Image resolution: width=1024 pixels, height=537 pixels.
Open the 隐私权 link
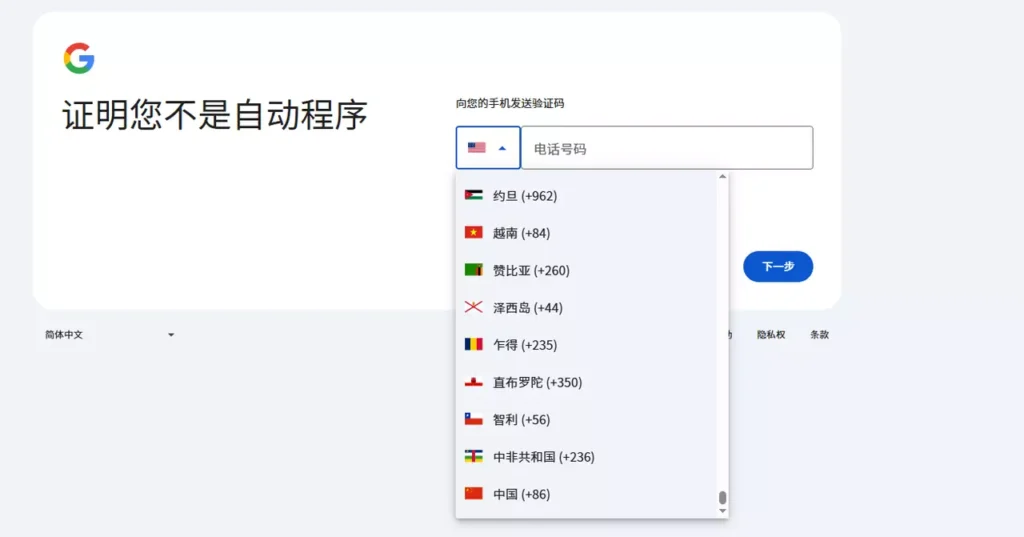[771, 334]
